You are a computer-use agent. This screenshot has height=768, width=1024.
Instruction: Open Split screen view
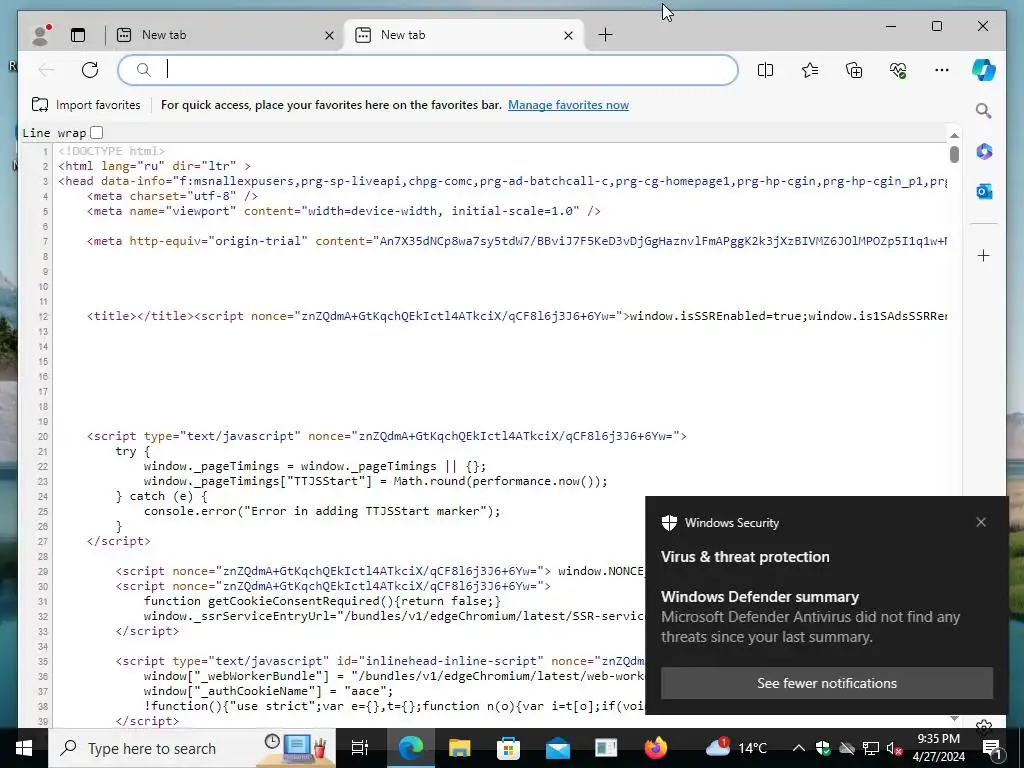point(765,70)
